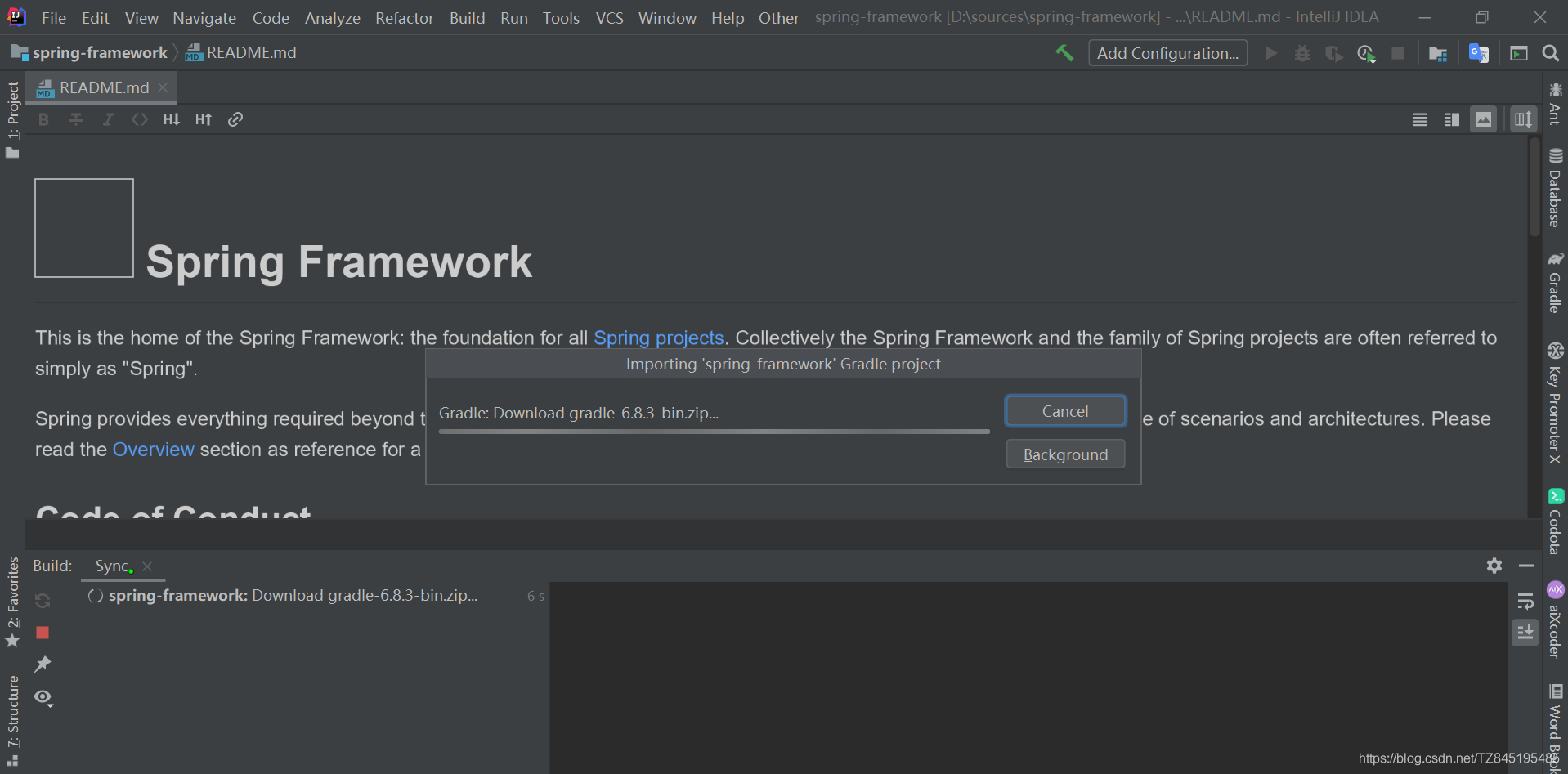Image resolution: width=1568 pixels, height=774 pixels.
Task: Toggle auto-scroll preview button
Action: 1523,119
